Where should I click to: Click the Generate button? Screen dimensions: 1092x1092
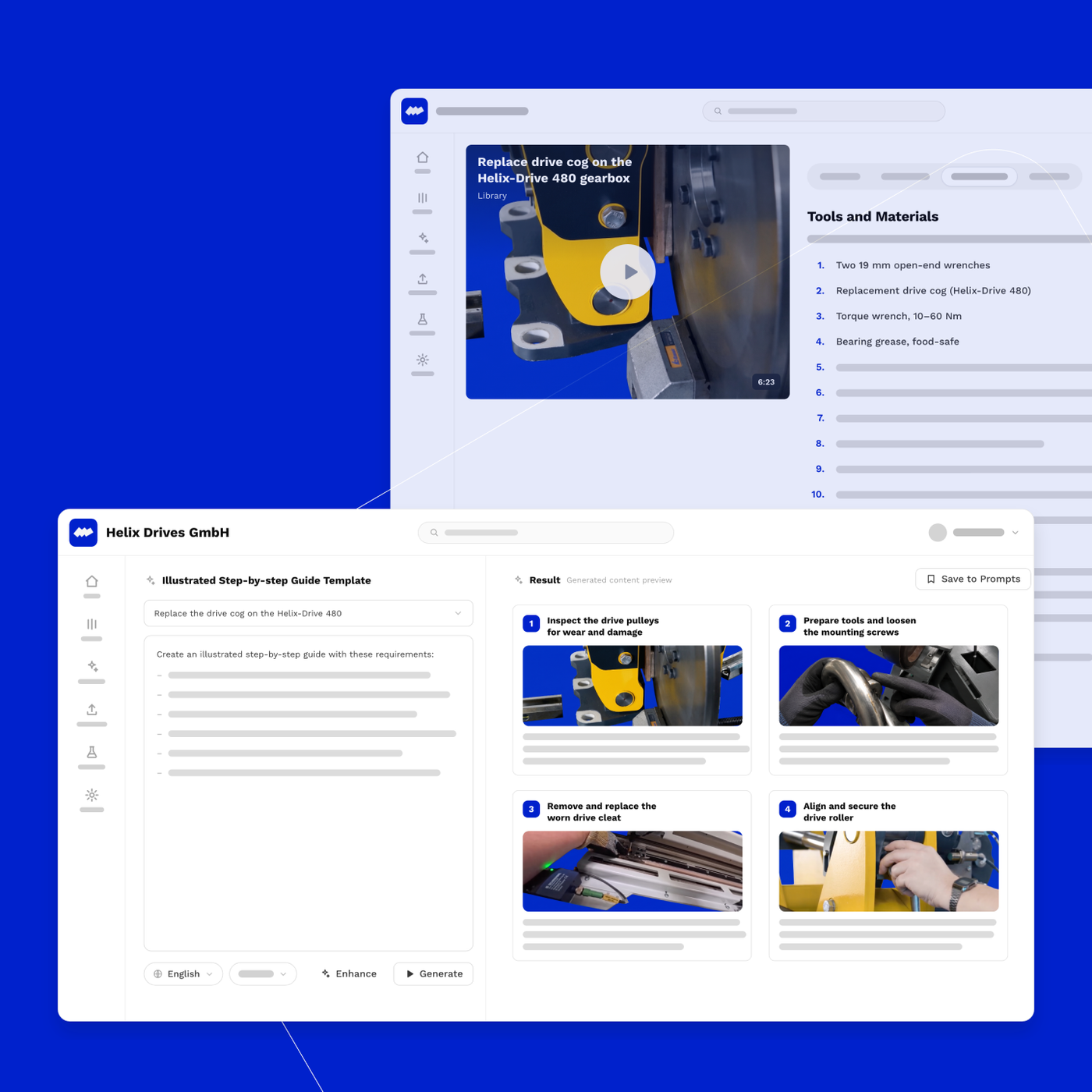pyautogui.click(x=434, y=973)
